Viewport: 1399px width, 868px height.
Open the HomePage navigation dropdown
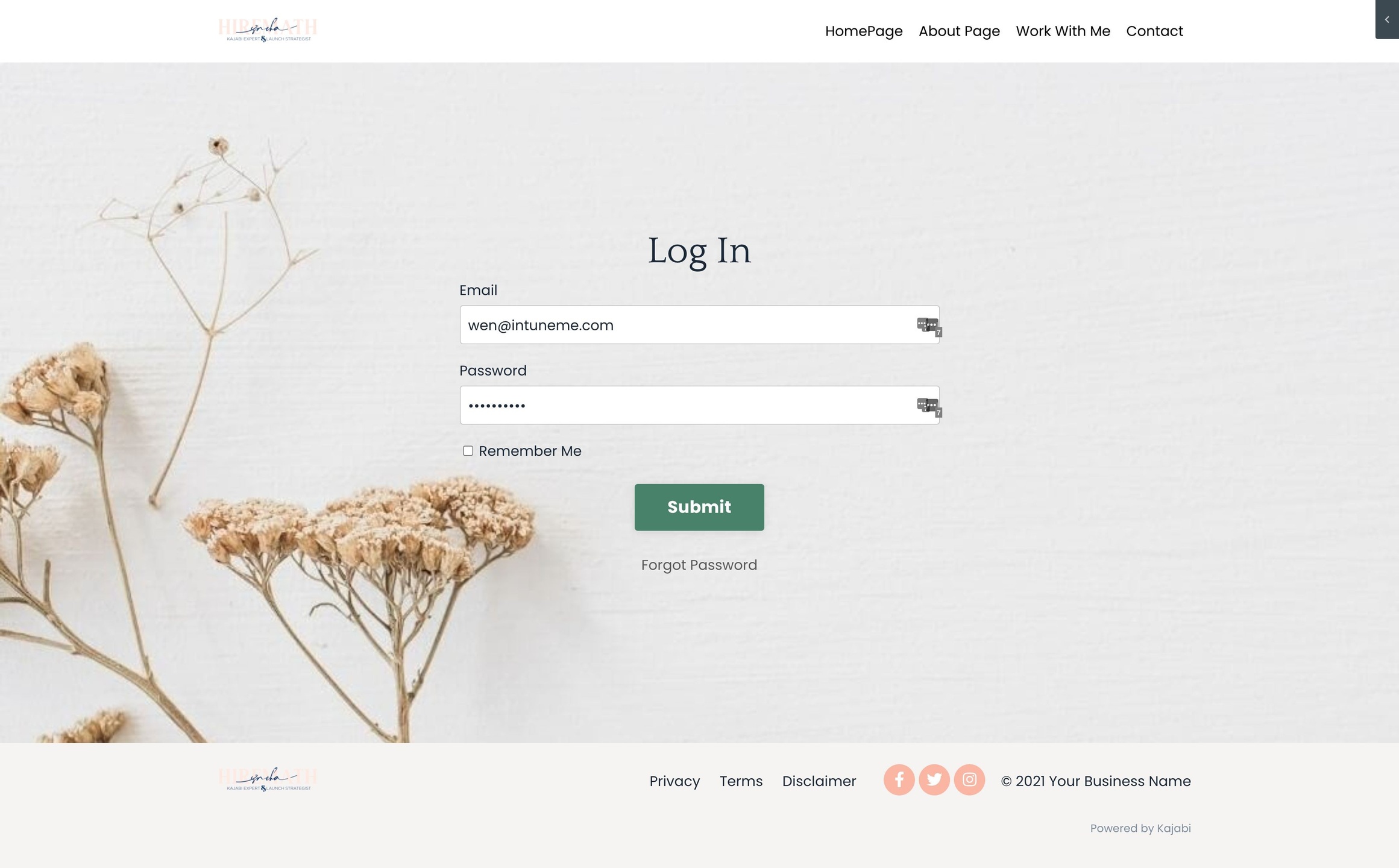(x=863, y=30)
